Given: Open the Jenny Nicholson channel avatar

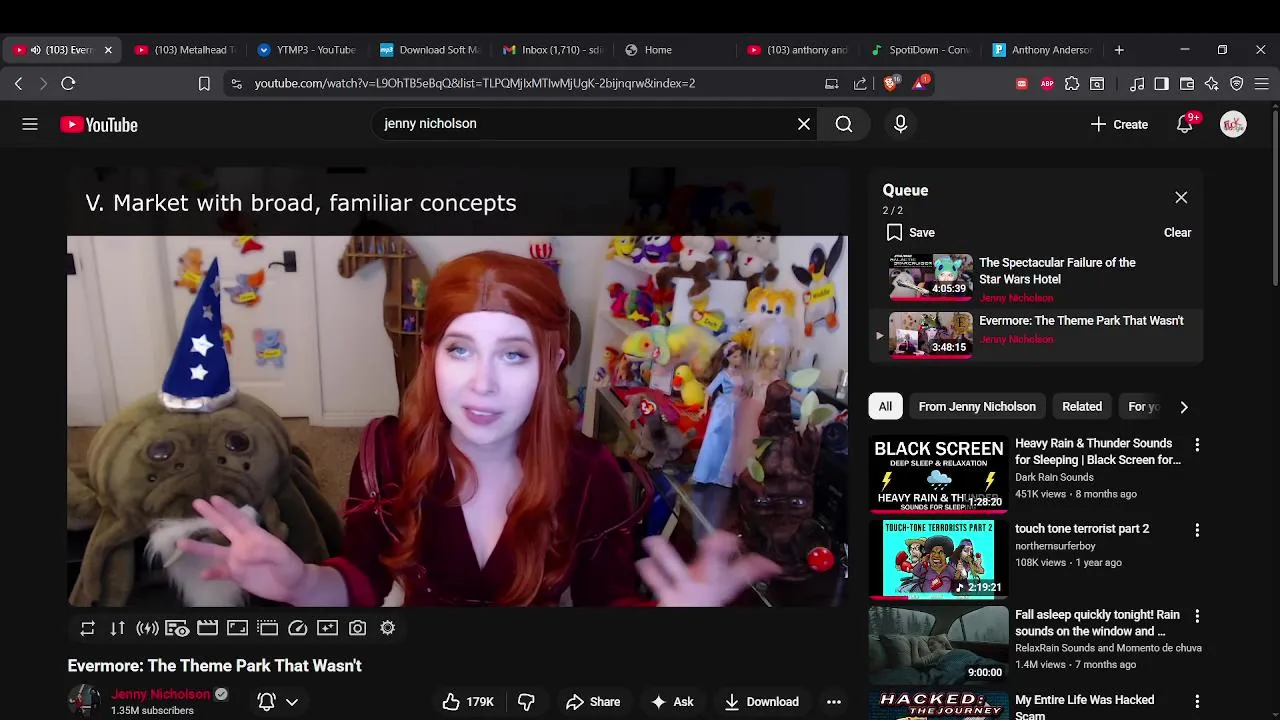Looking at the screenshot, I should point(84,702).
